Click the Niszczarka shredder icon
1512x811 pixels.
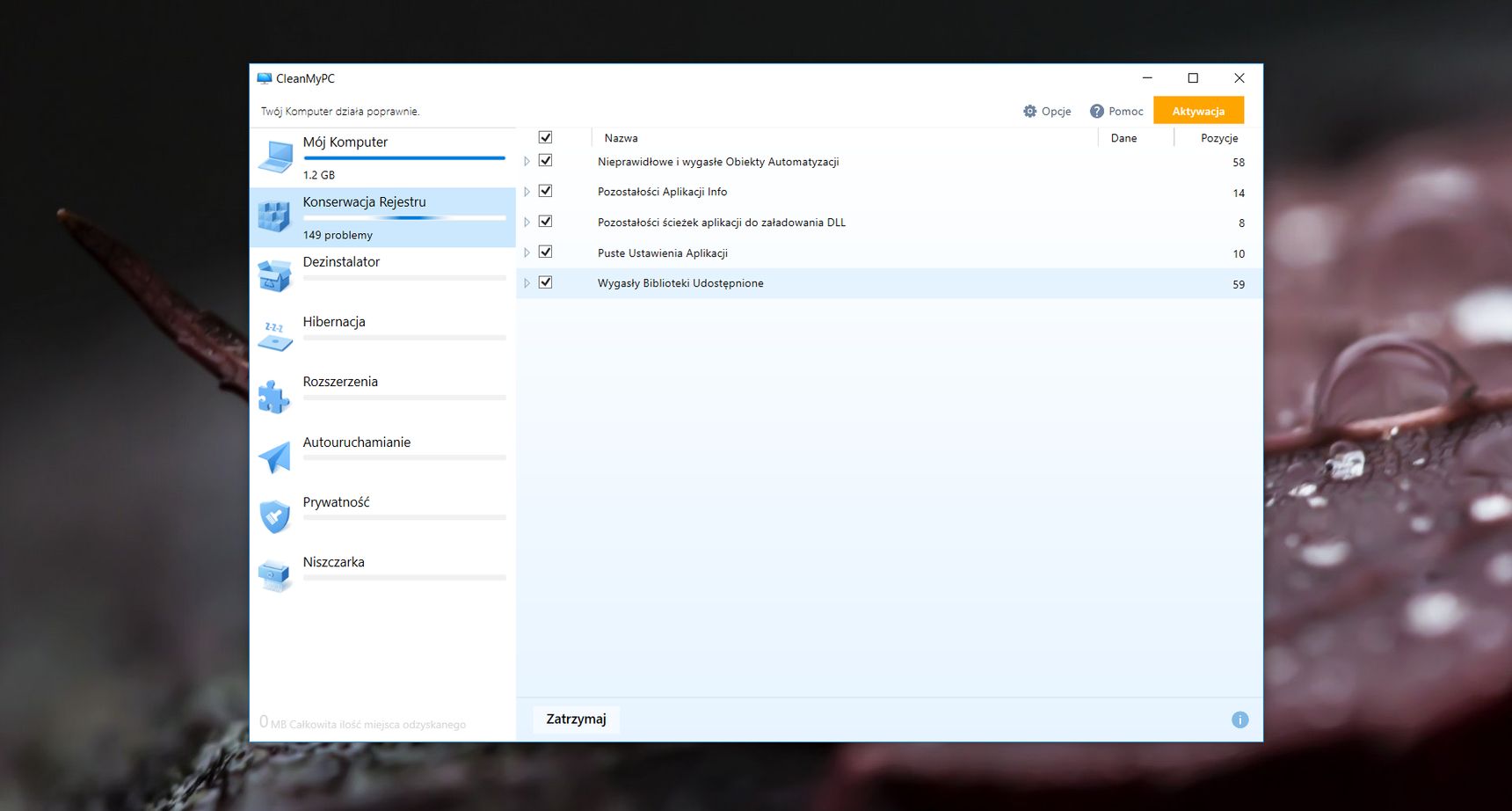(274, 576)
